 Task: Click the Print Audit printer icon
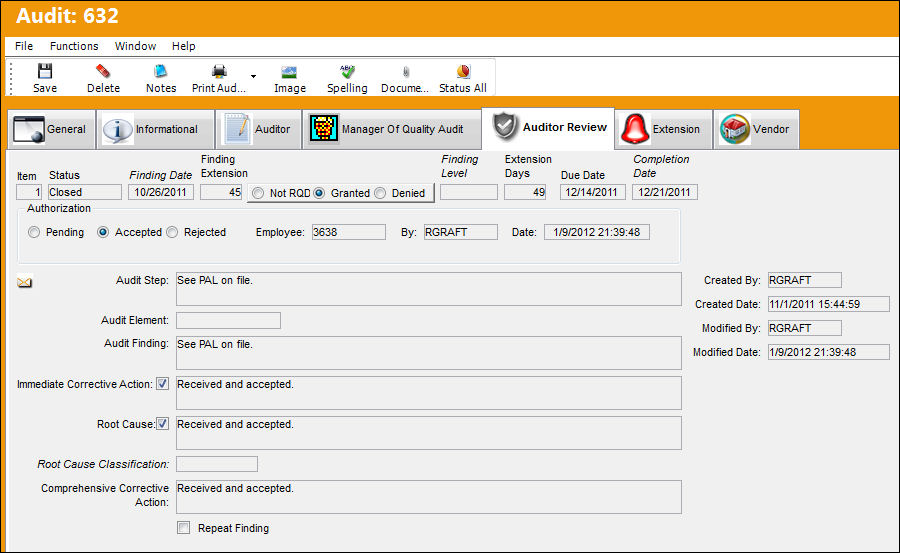click(219, 71)
